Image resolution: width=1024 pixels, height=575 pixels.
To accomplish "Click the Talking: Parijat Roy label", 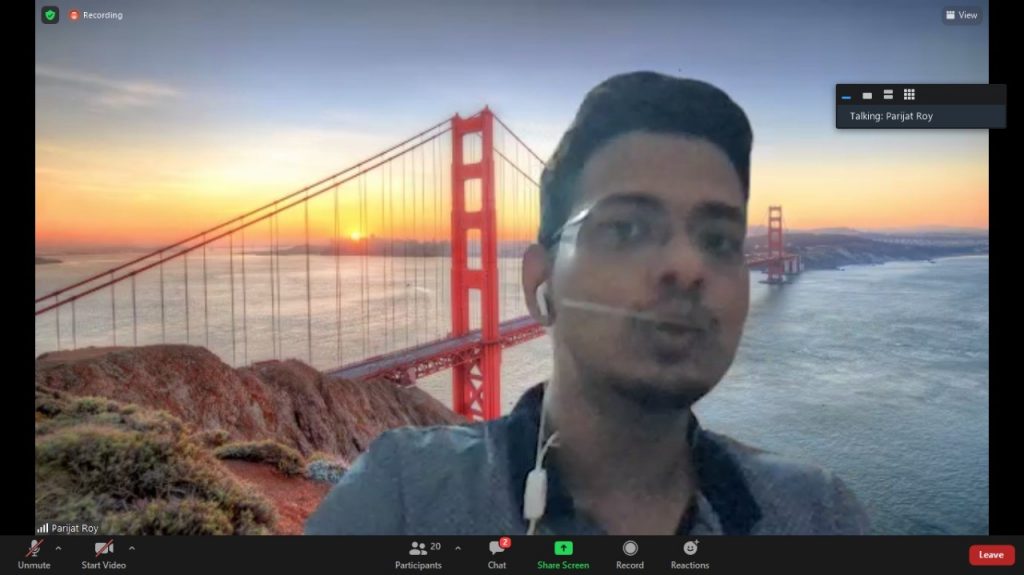I will (891, 116).
